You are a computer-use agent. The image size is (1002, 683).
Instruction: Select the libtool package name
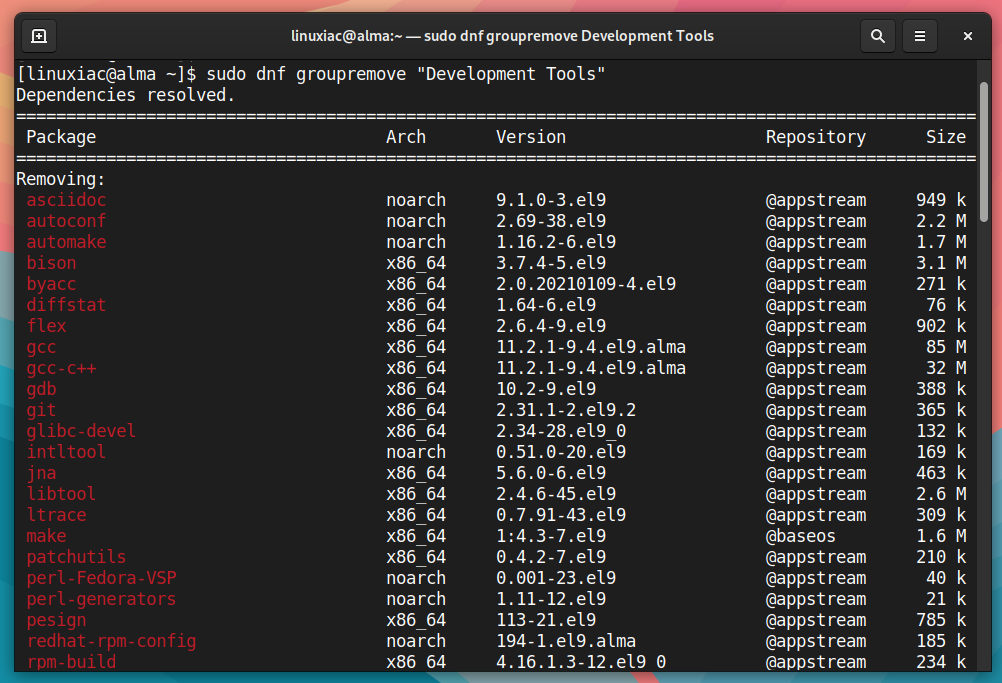61,494
